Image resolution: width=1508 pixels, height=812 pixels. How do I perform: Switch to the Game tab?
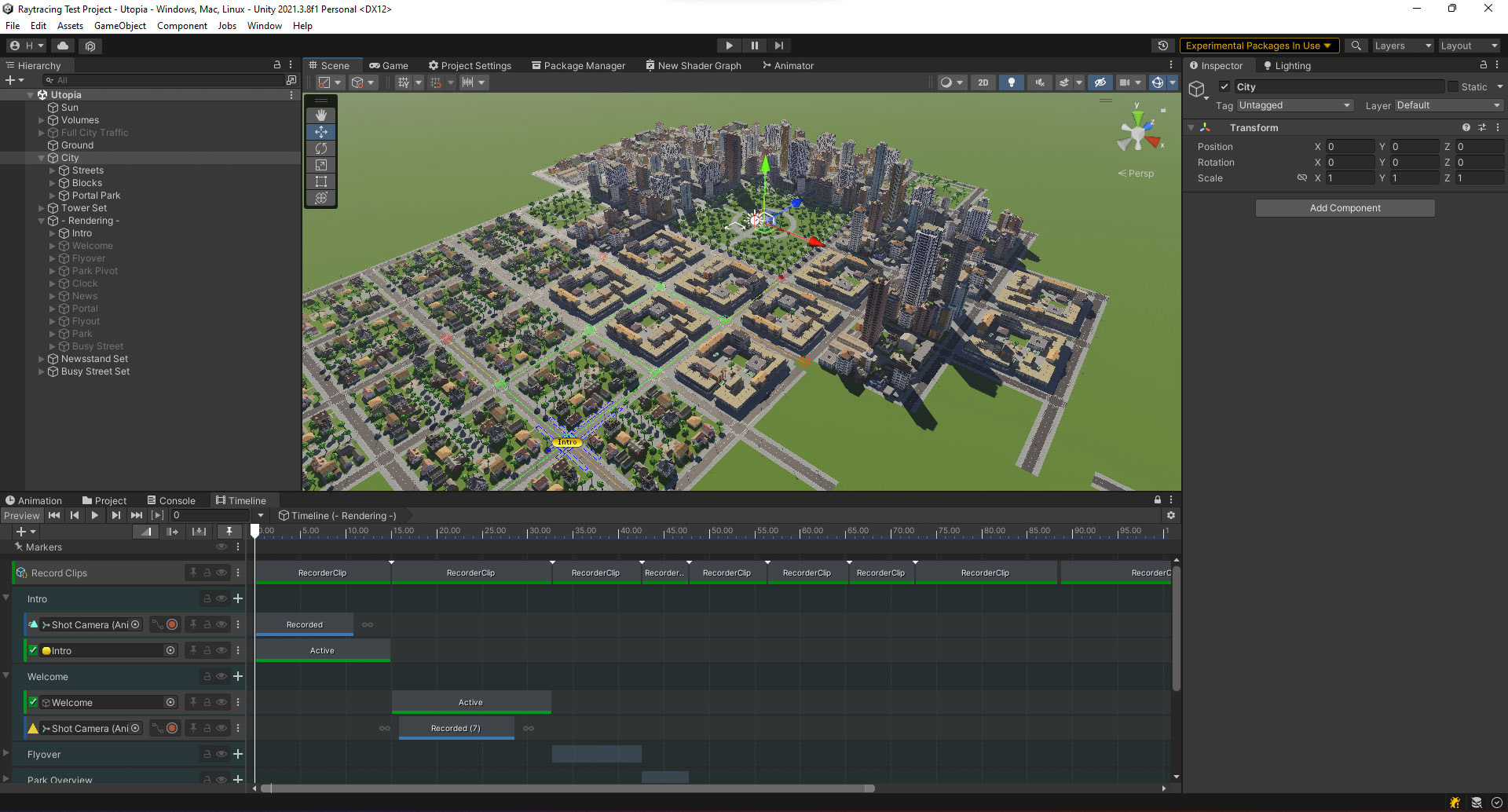click(x=389, y=66)
